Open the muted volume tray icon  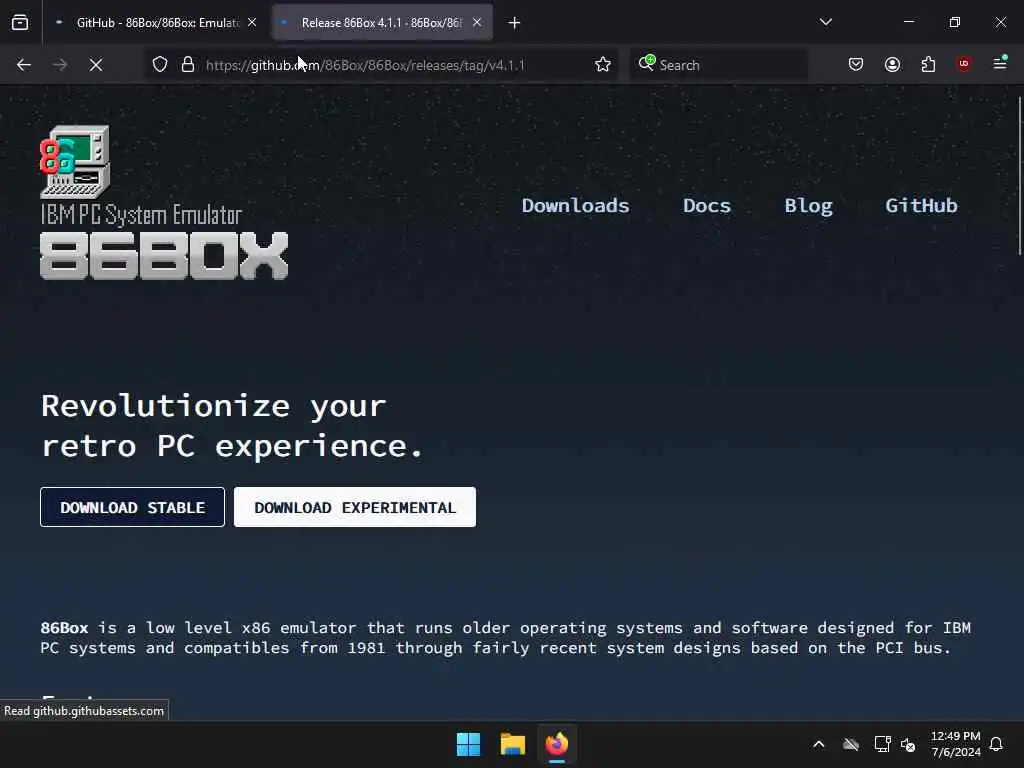click(908, 744)
